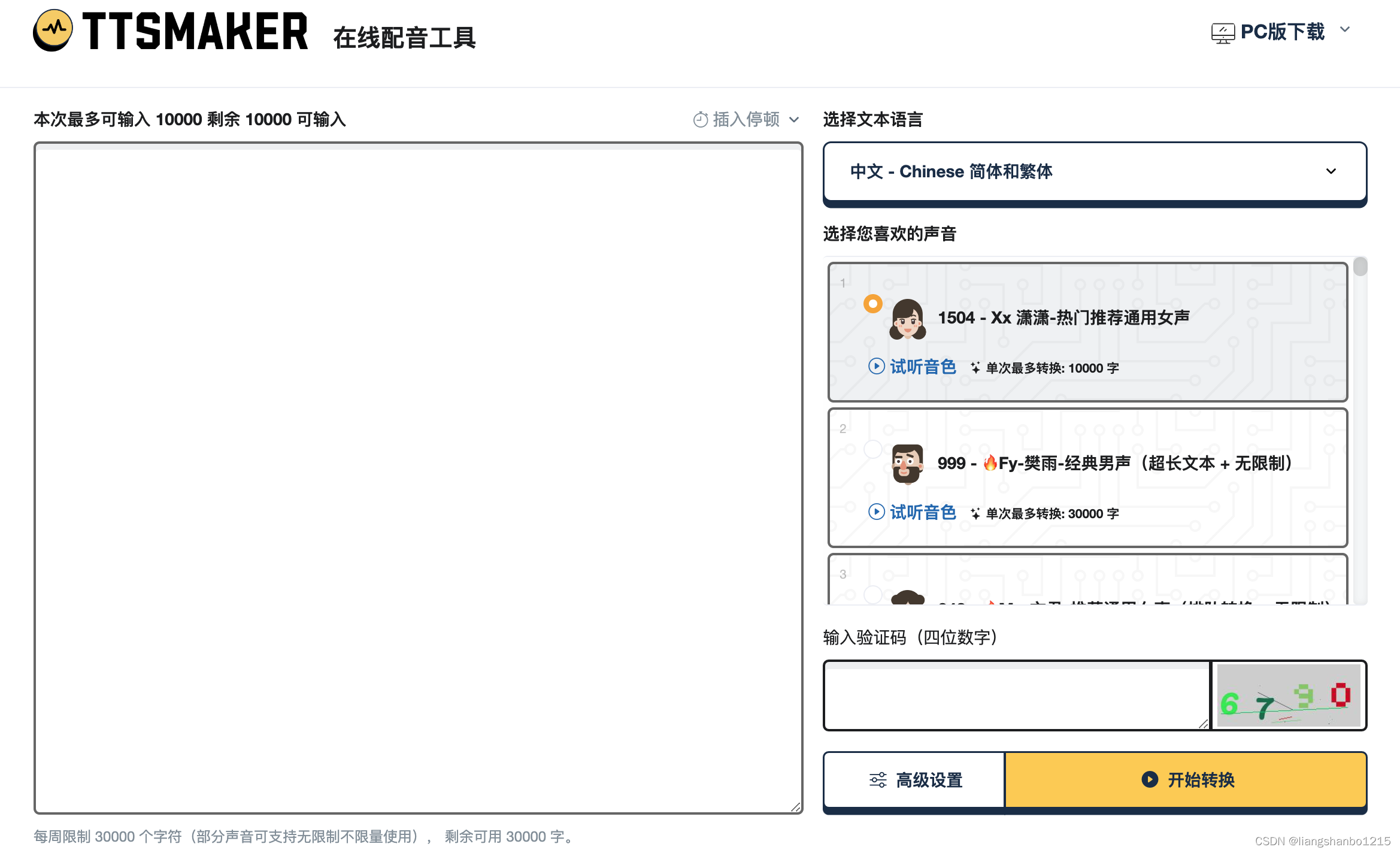Screen dimensions: 1400x853
Task: Click 试听音色 link for voice 999
Action: click(922, 512)
